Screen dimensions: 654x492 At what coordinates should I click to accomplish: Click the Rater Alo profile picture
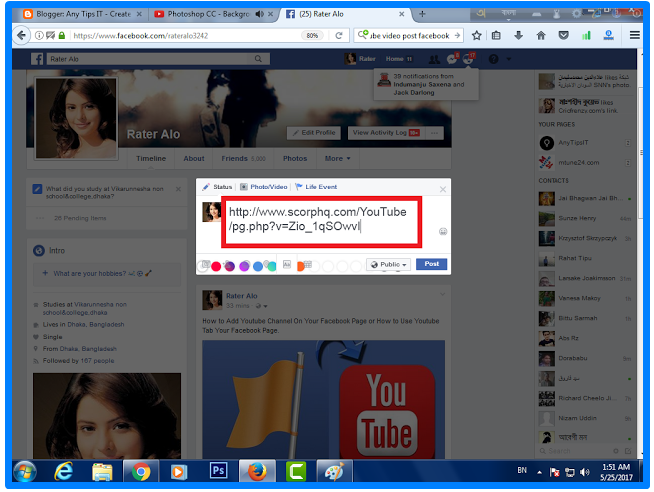(75, 118)
